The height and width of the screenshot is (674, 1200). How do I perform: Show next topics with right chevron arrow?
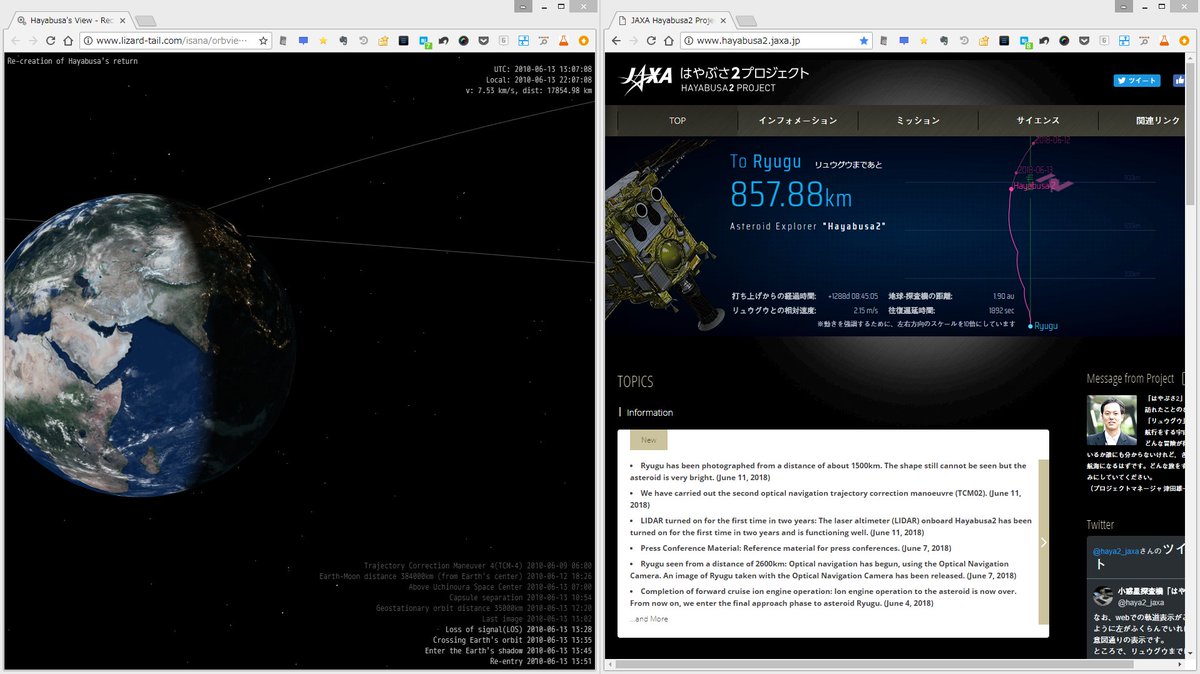1044,542
